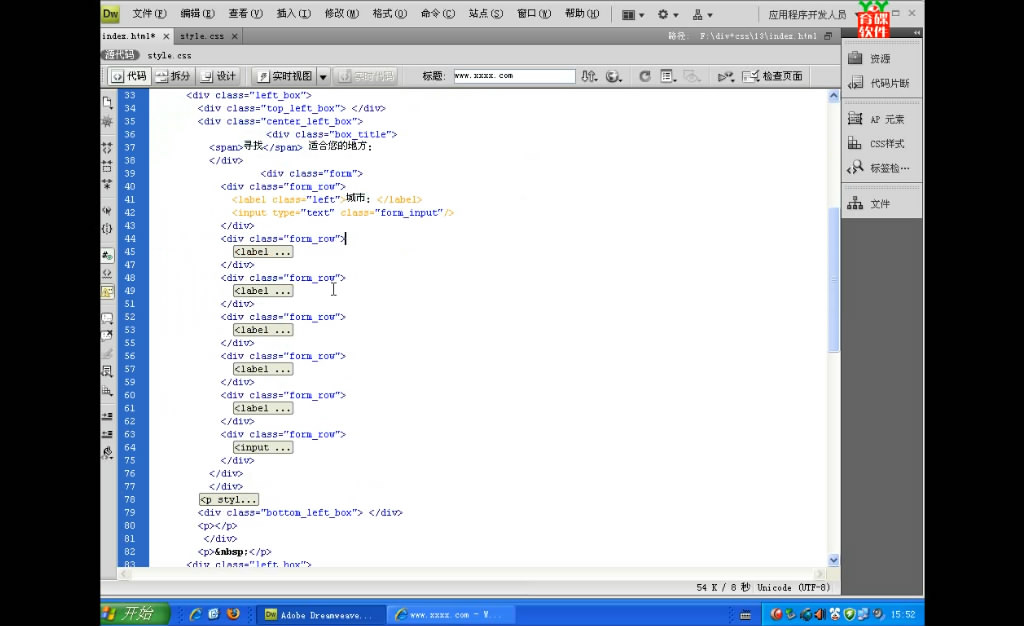Open 站点(S) menu

point(486,14)
